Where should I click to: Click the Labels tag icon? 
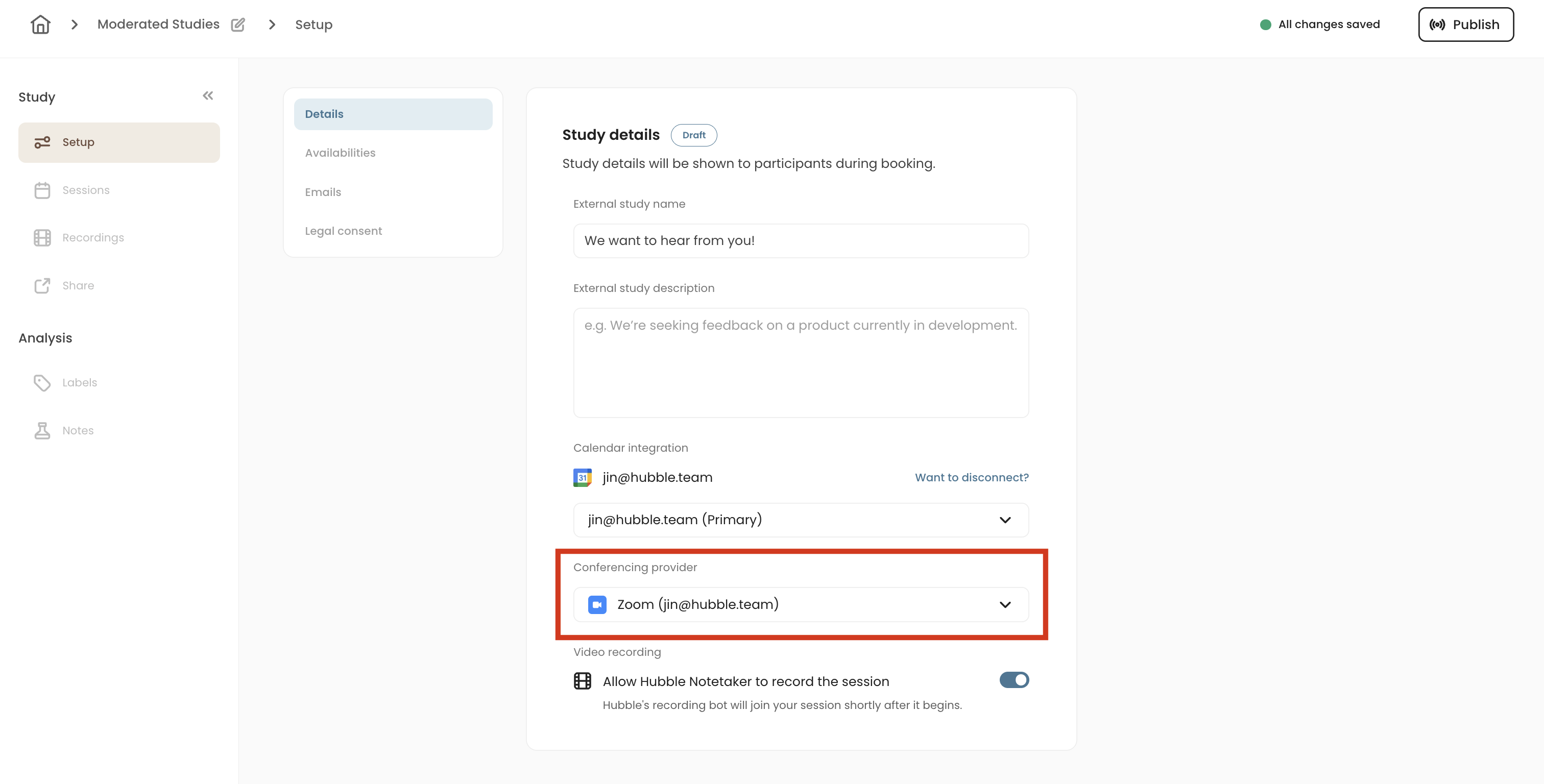coord(42,383)
